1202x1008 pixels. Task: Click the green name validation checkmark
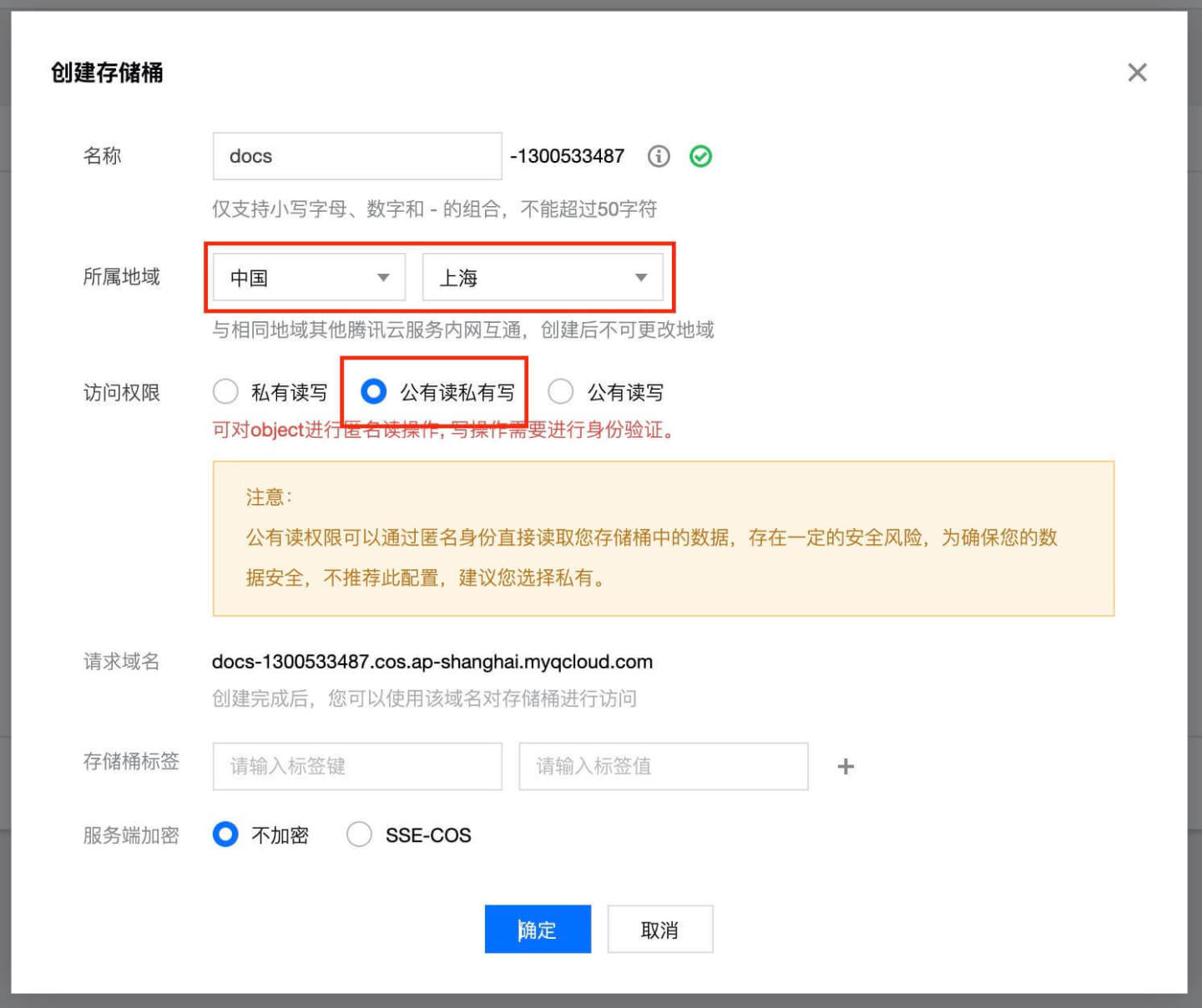tap(701, 156)
